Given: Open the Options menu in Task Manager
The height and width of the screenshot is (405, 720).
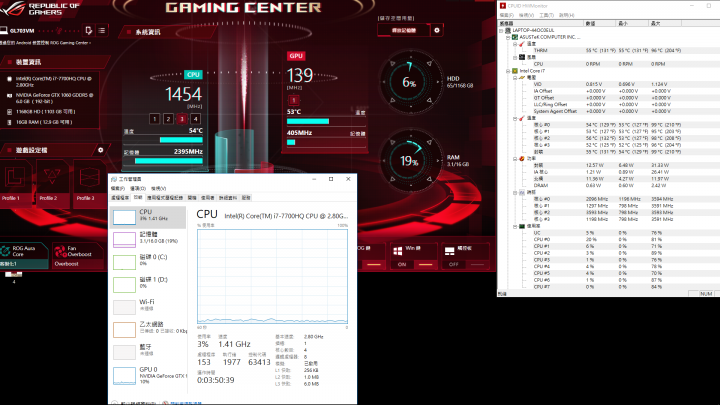Looking at the screenshot, I should 138,188.
